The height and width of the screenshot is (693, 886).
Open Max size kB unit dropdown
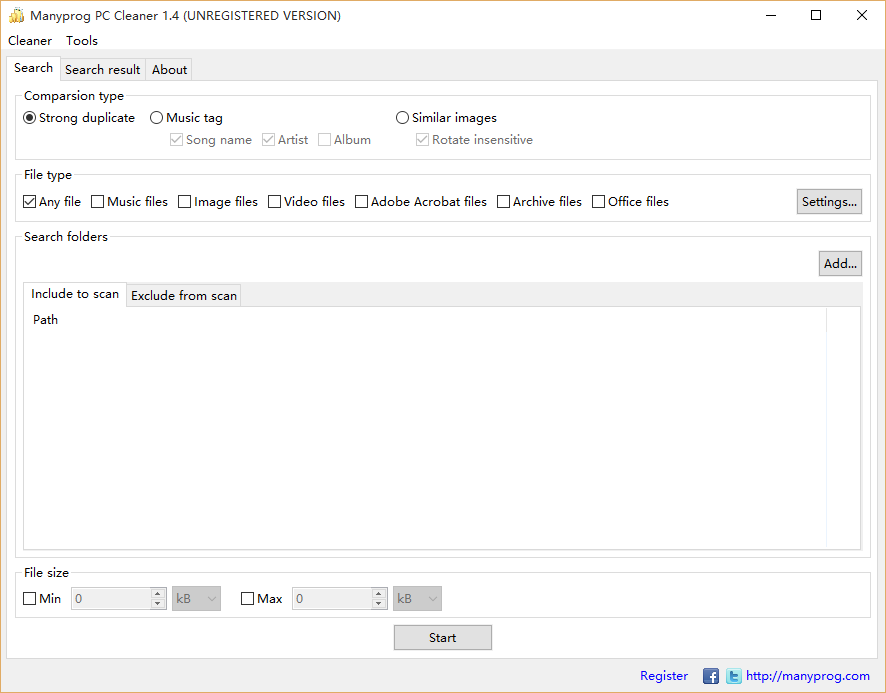coord(417,599)
